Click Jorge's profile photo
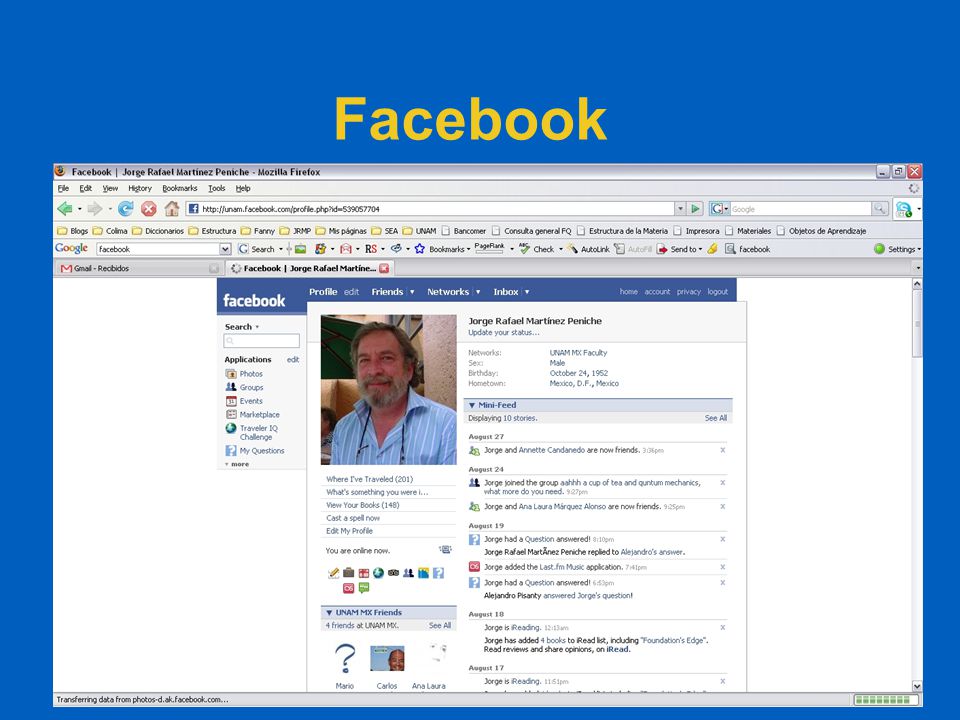This screenshot has height=720, width=960. [389, 389]
